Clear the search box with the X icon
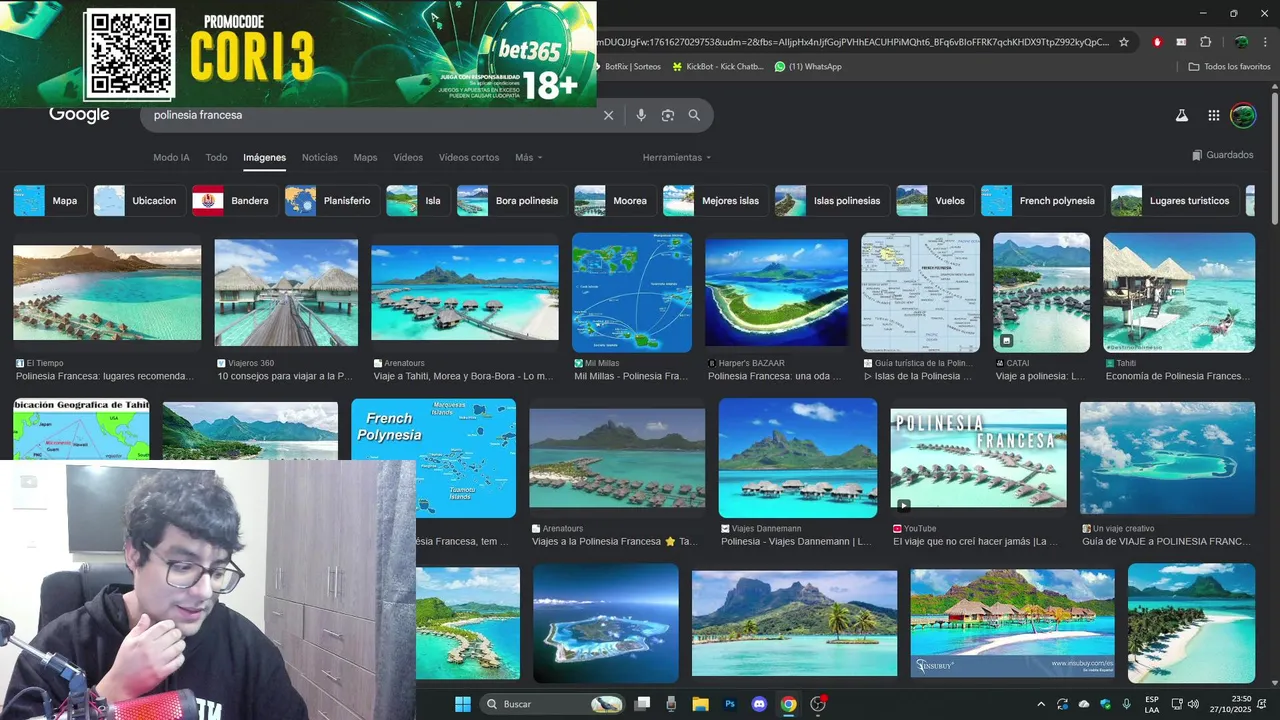 [x=608, y=115]
